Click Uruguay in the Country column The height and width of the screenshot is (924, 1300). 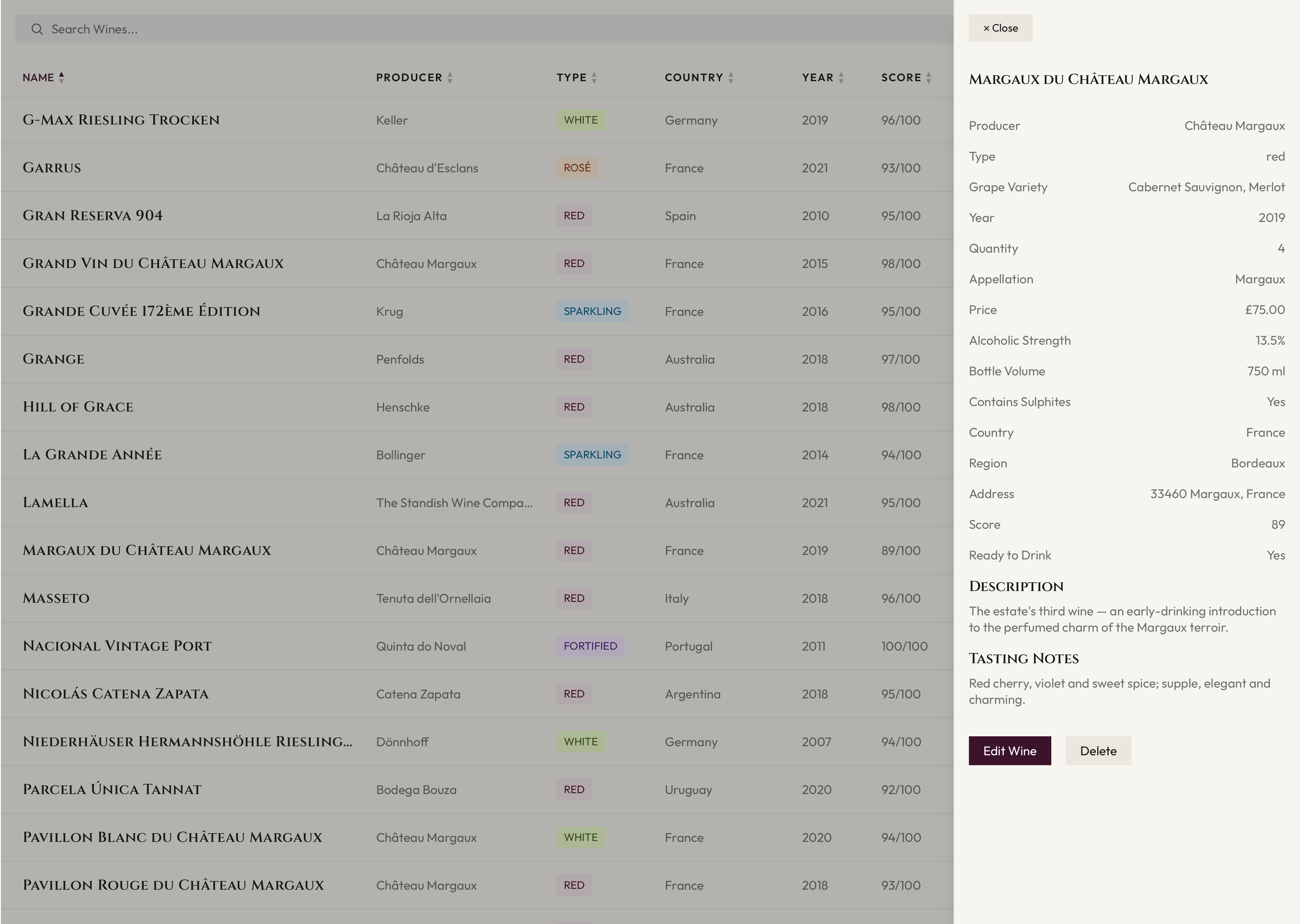[688, 789]
